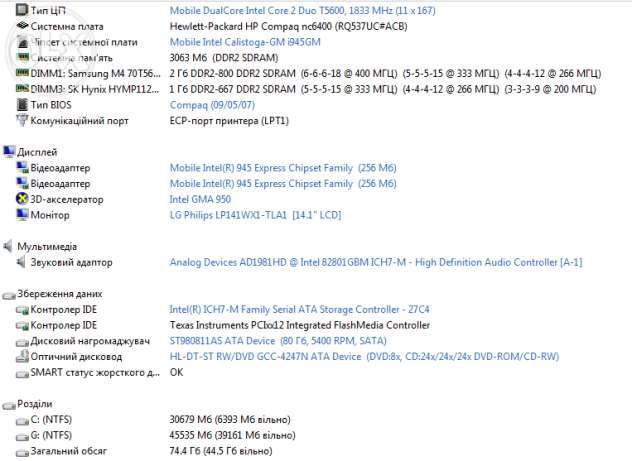Select the DIMM1: Samsung M4 70T56... label
Screen dimensions: 632x461
[96, 73]
